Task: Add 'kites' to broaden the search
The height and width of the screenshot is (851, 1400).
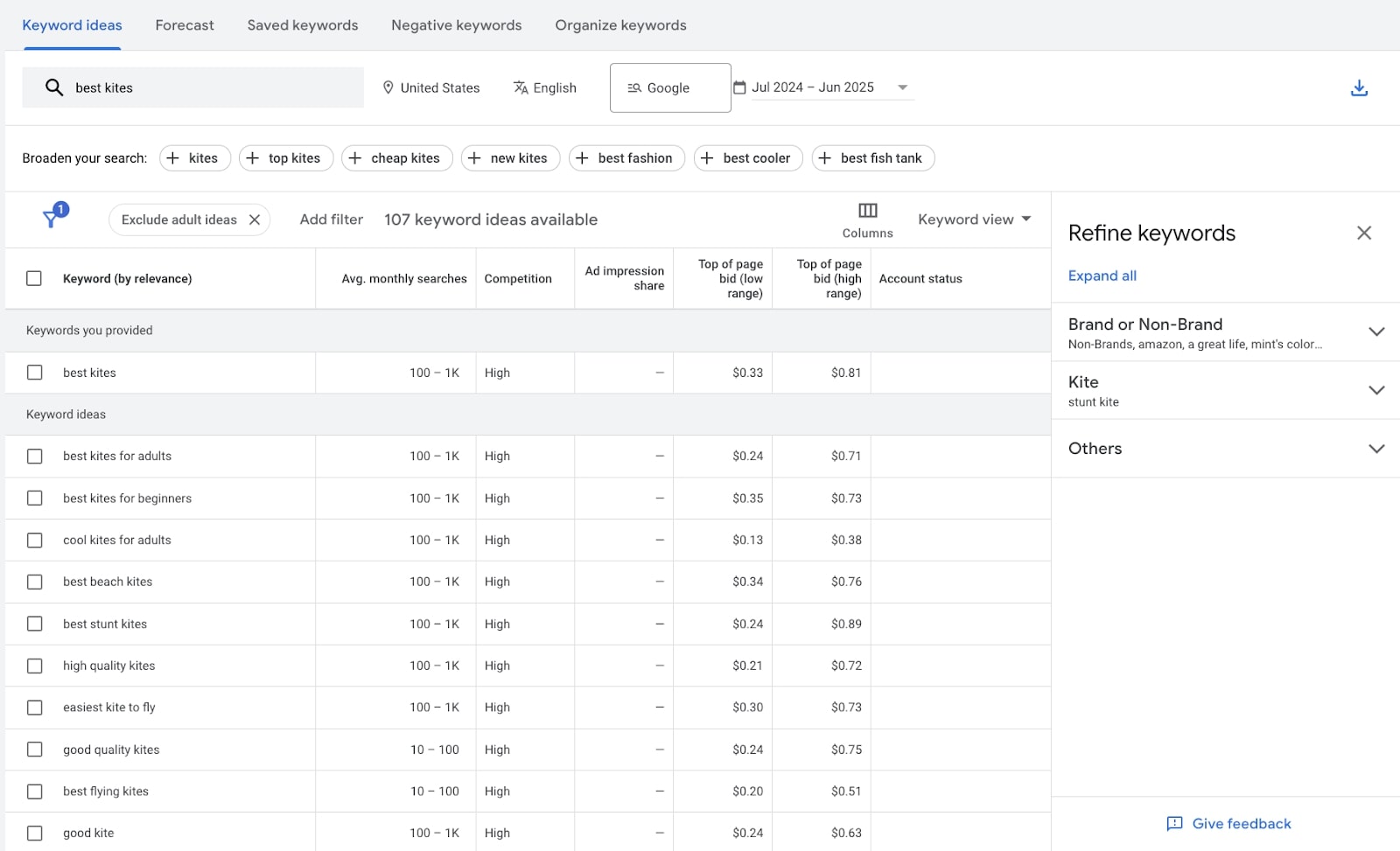Action: click(194, 158)
